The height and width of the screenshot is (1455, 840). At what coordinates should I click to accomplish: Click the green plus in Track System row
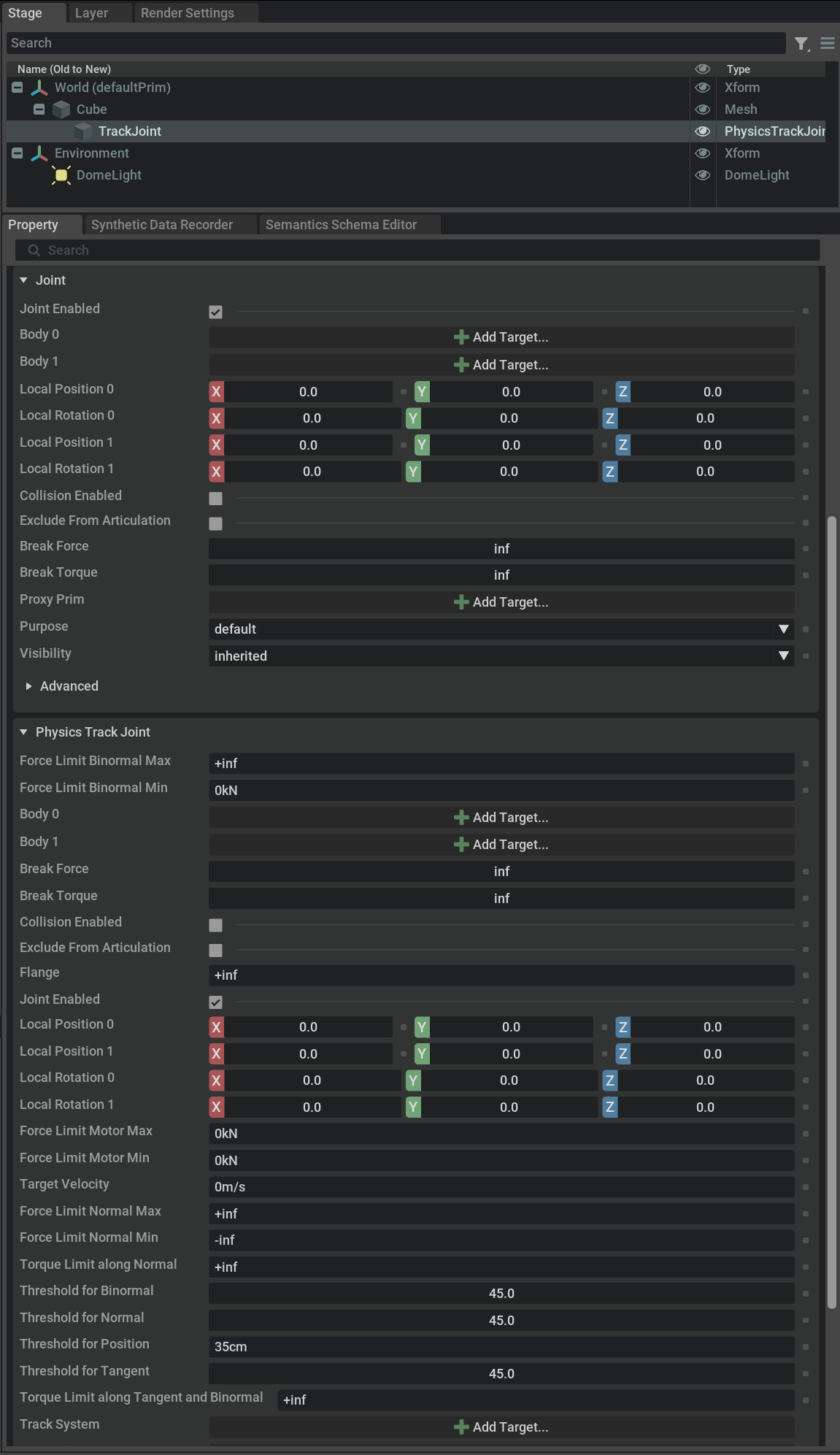[x=461, y=1427]
